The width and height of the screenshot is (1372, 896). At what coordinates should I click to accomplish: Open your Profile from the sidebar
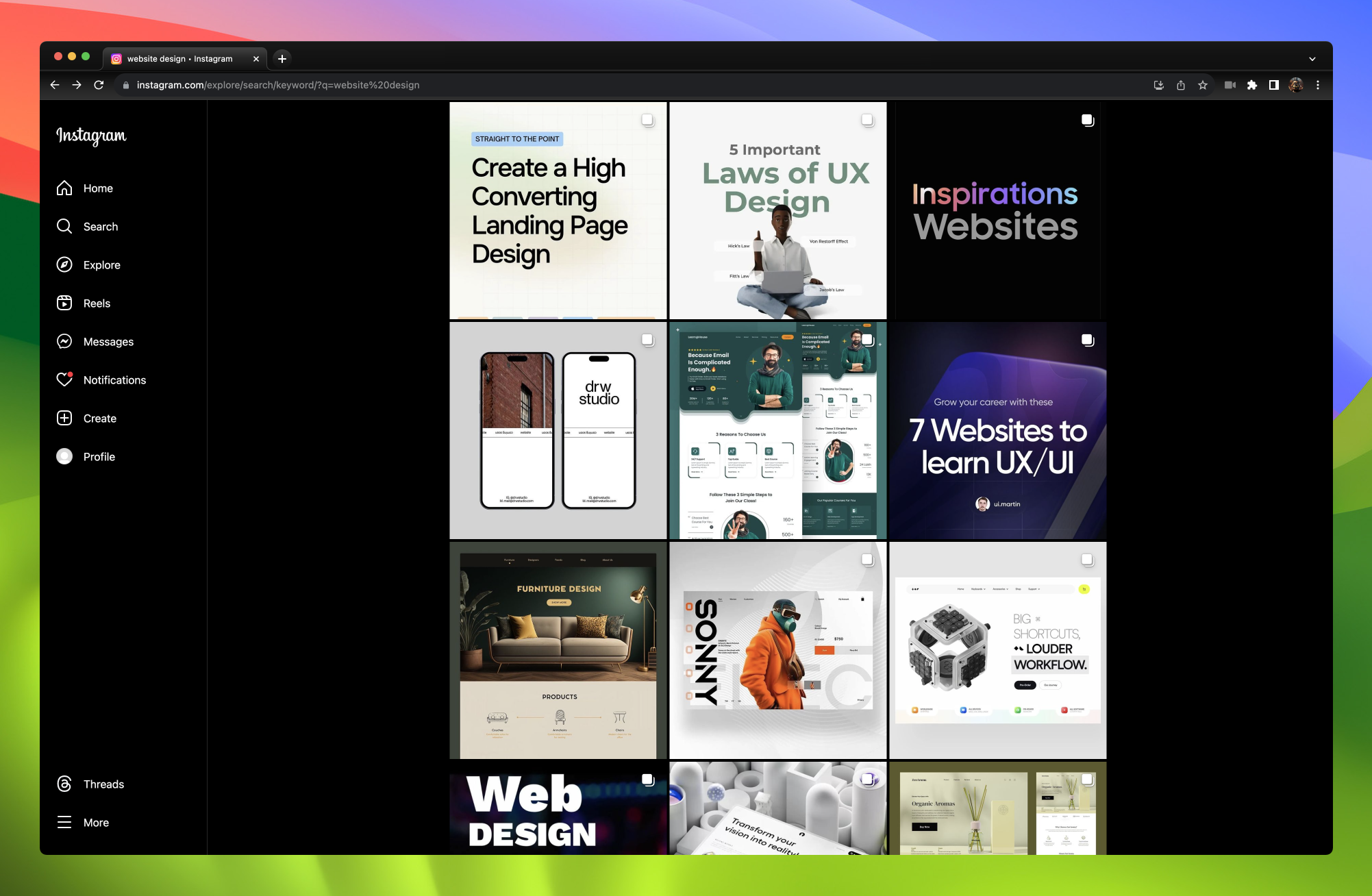pos(99,456)
